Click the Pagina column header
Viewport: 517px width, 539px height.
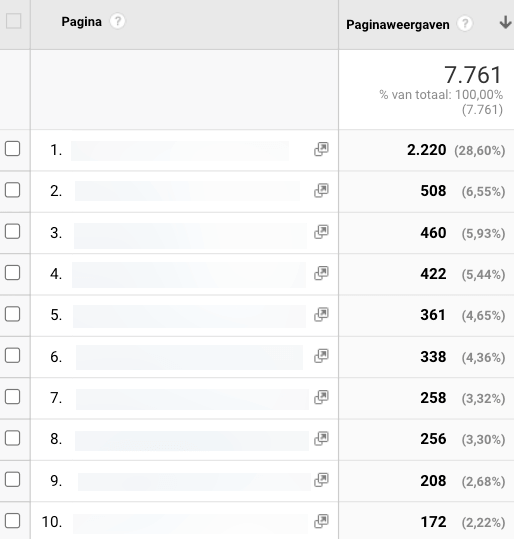pos(81,22)
